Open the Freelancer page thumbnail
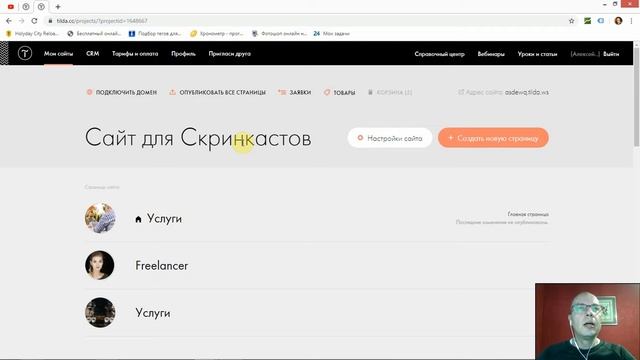 (x=100, y=265)
